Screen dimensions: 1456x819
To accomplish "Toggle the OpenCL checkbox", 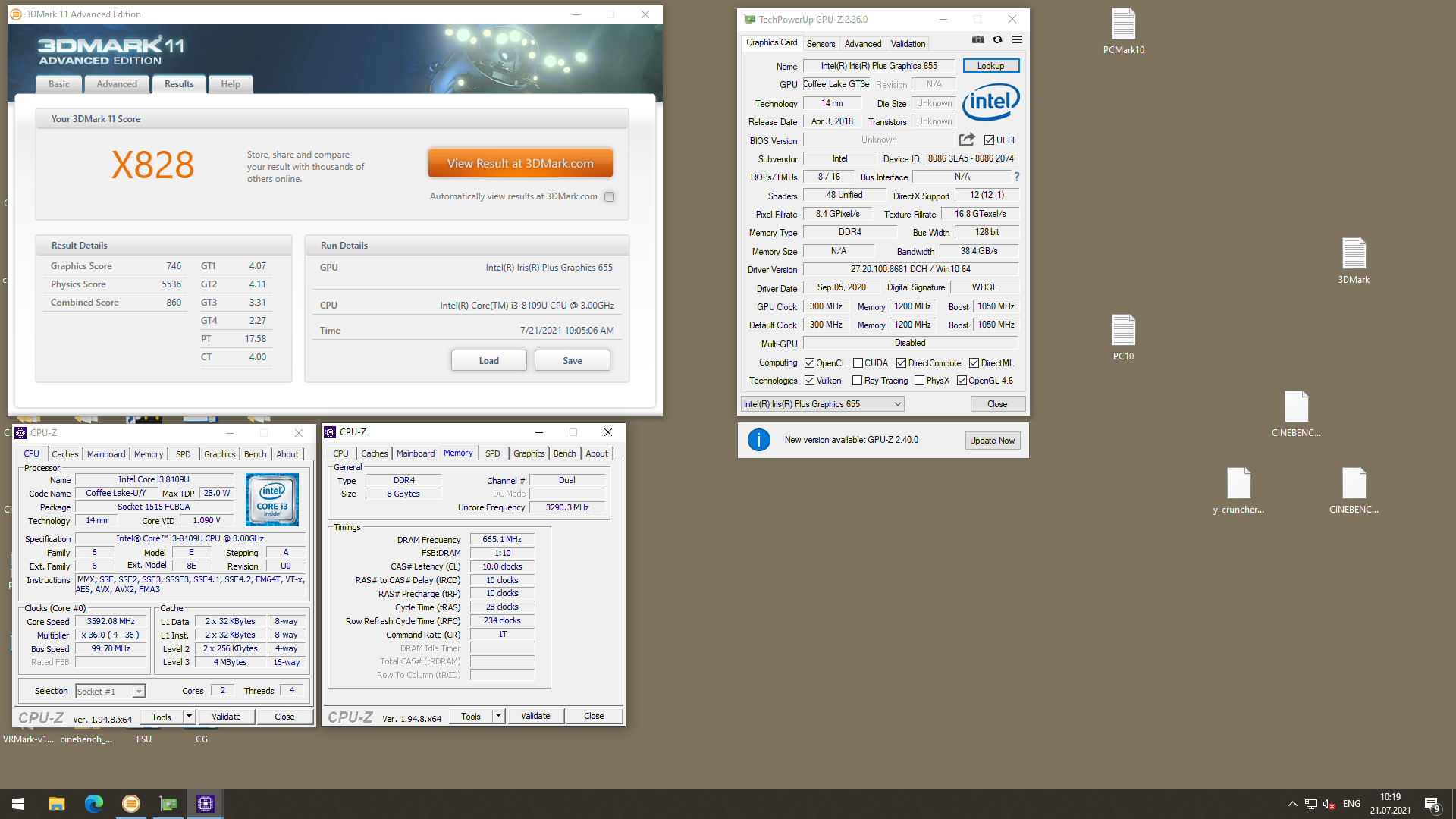I will click(x=809, y=363).
